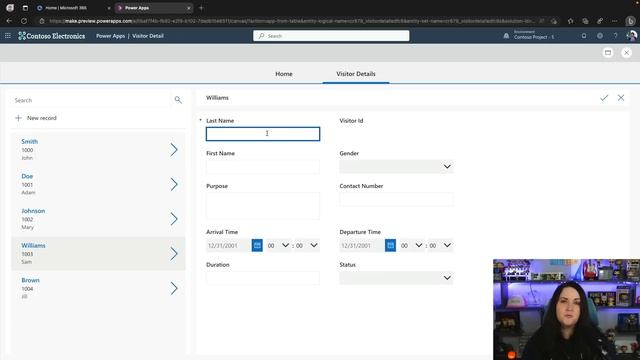The width and height of the screenshot is (640, 360).
Task: Click the visitor list Search field
Action: pos(92,100)
